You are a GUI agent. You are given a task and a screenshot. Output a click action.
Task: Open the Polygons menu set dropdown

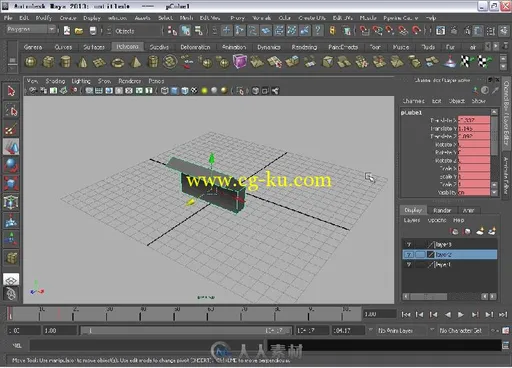tap(31, 29)
